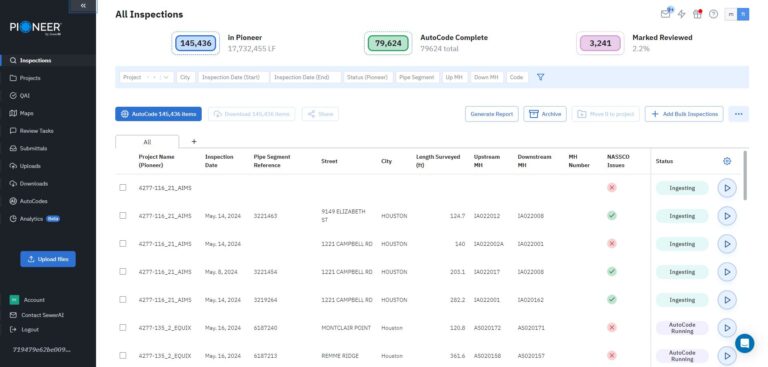
Task: Click the Pipe Segment filter field
Action: (x=417, y=77)
